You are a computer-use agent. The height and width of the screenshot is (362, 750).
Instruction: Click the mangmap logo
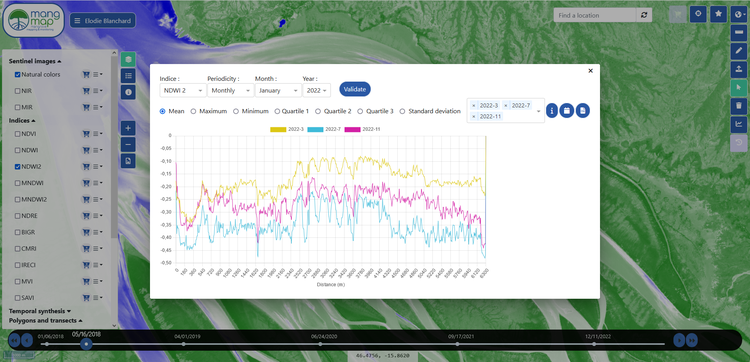point(33,21)
